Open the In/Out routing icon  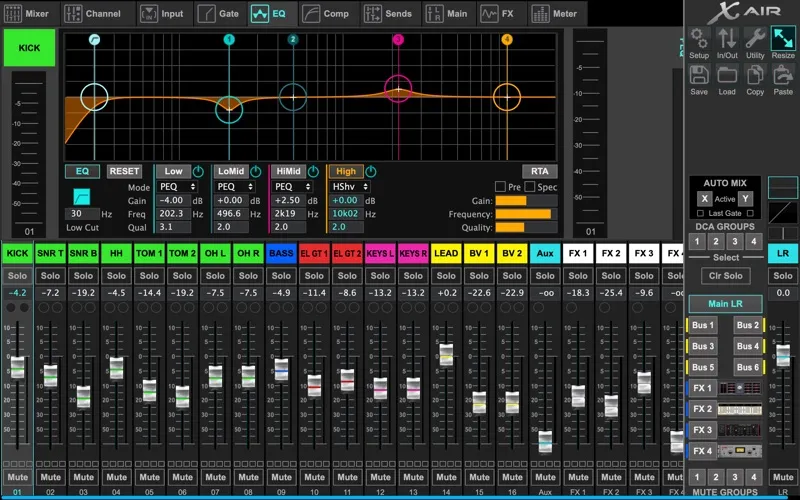tap(727, 39)
